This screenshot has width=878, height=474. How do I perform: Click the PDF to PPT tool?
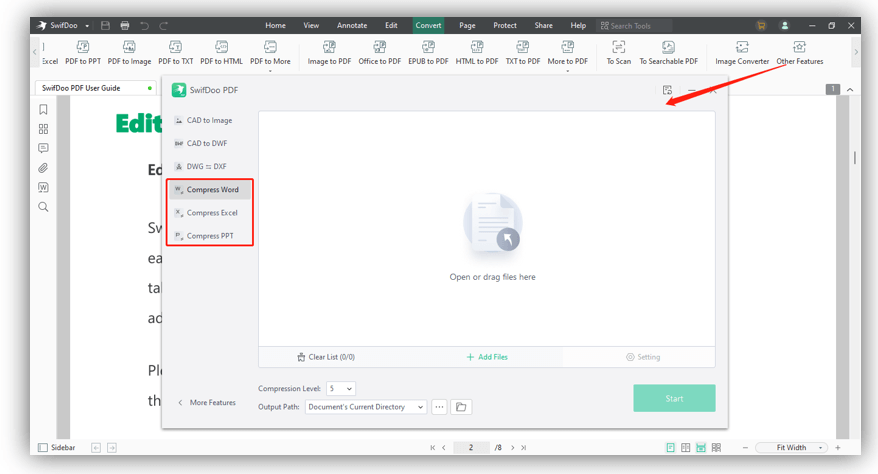tap(83, 53)
